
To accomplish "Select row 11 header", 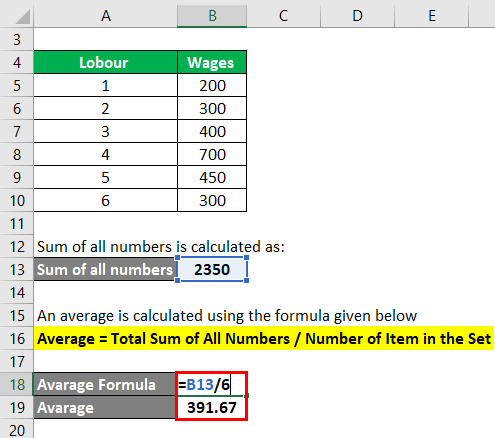I will pyautogui.click(x=17, y=223).
